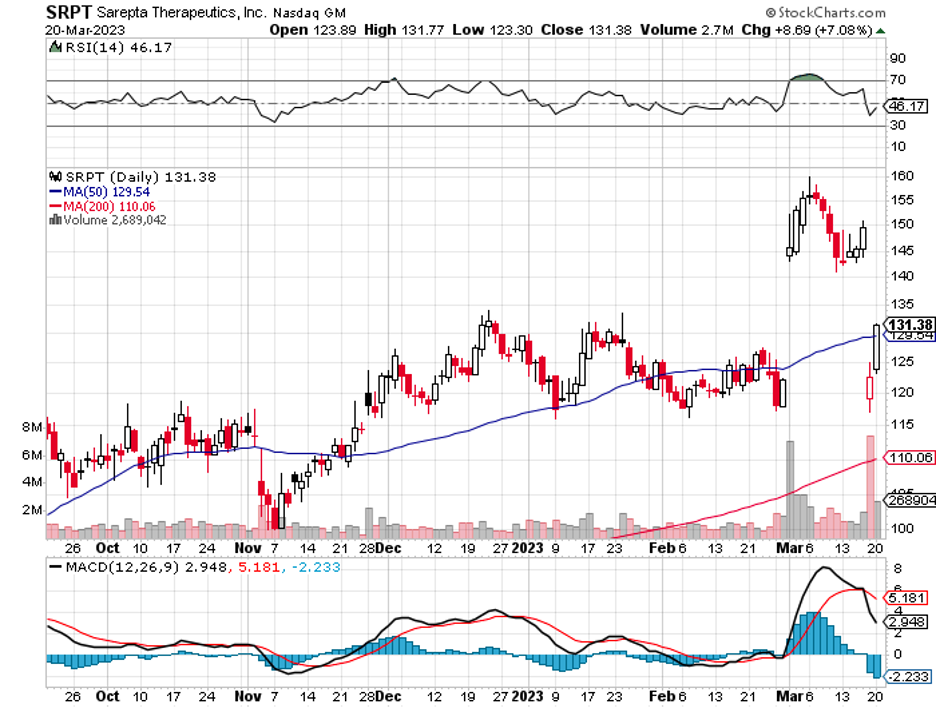Click the 2.948 tag on the MACD right axis
936x708 pixels.
coord(907,622)
